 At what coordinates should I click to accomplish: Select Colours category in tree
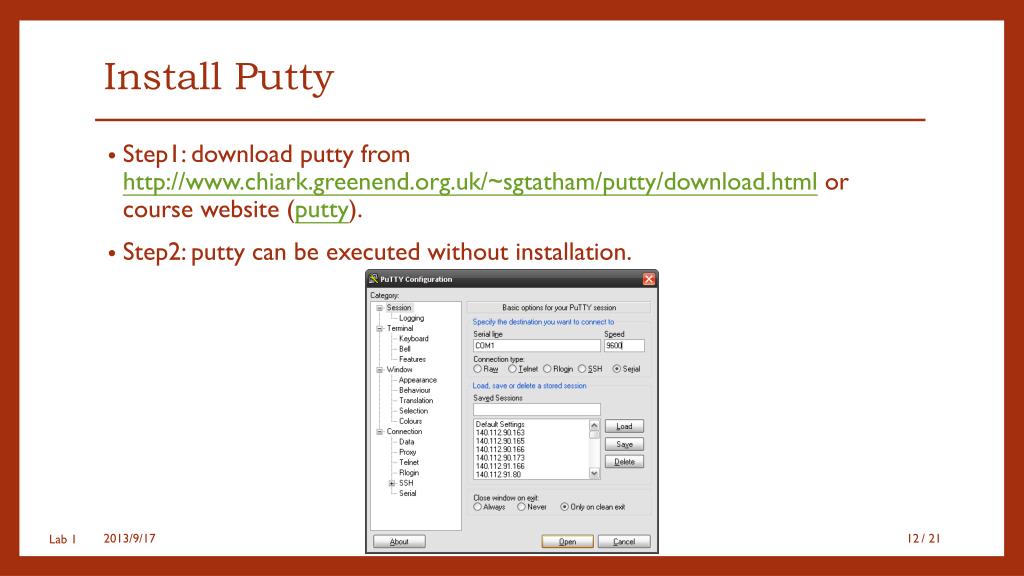410,421
